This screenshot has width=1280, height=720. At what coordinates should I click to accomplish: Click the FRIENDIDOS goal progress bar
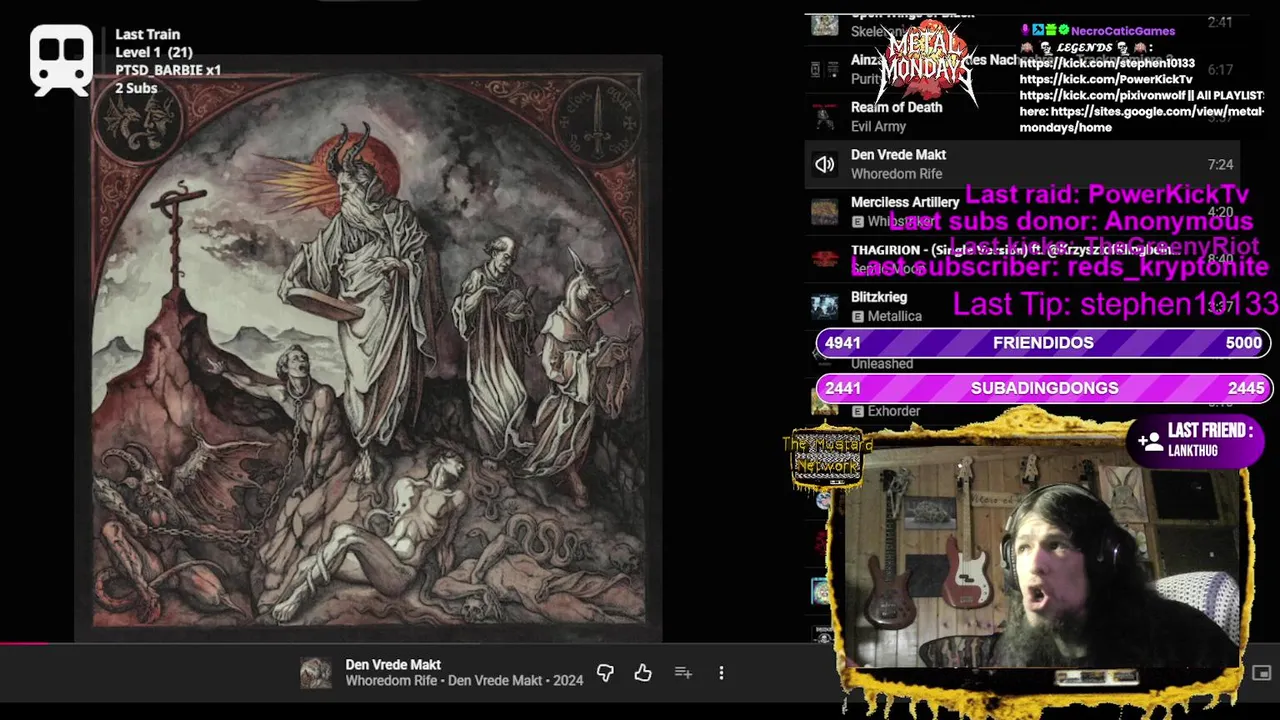1043,342
